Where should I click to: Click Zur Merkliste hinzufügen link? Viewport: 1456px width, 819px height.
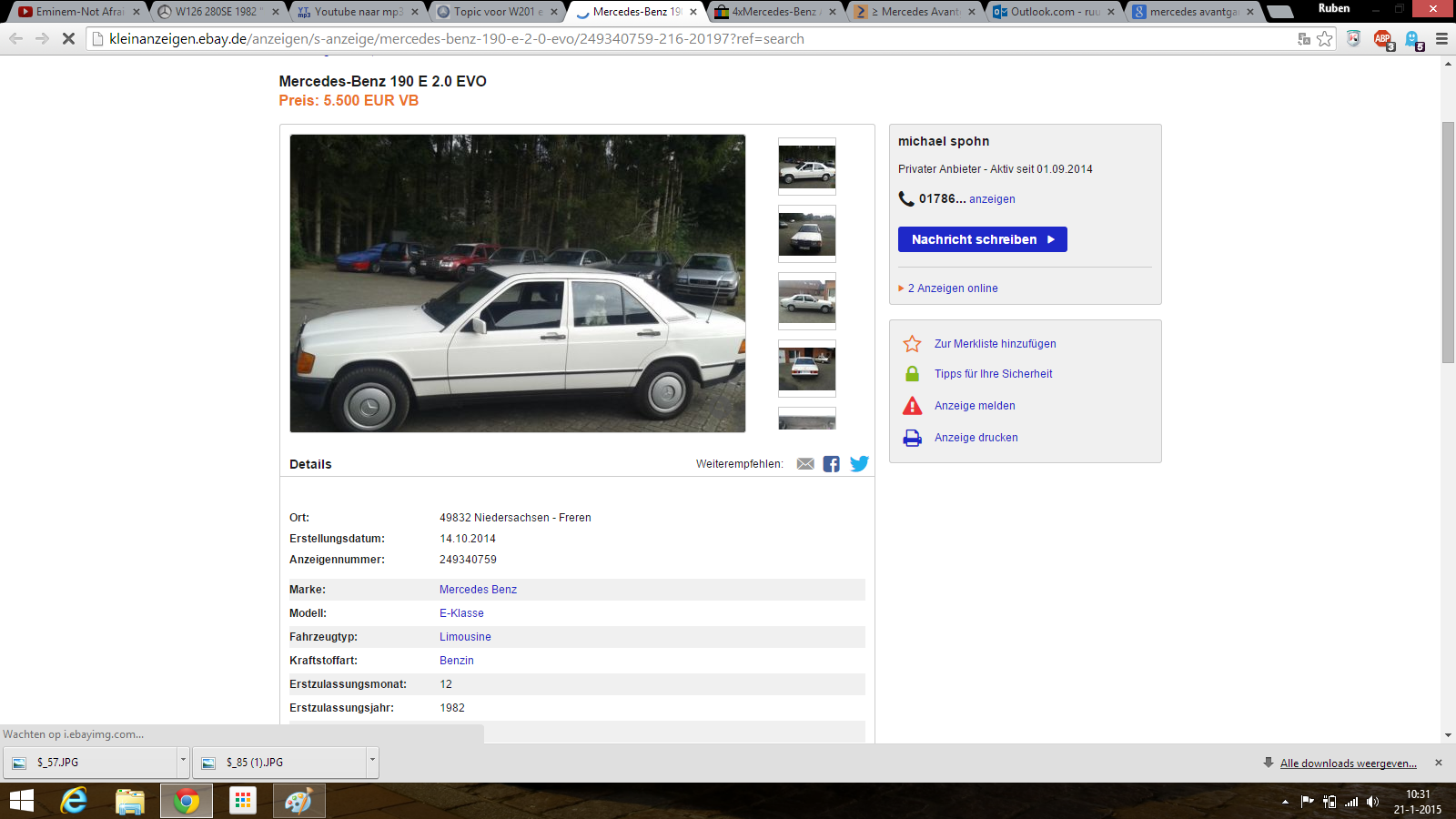click(996, 344)
